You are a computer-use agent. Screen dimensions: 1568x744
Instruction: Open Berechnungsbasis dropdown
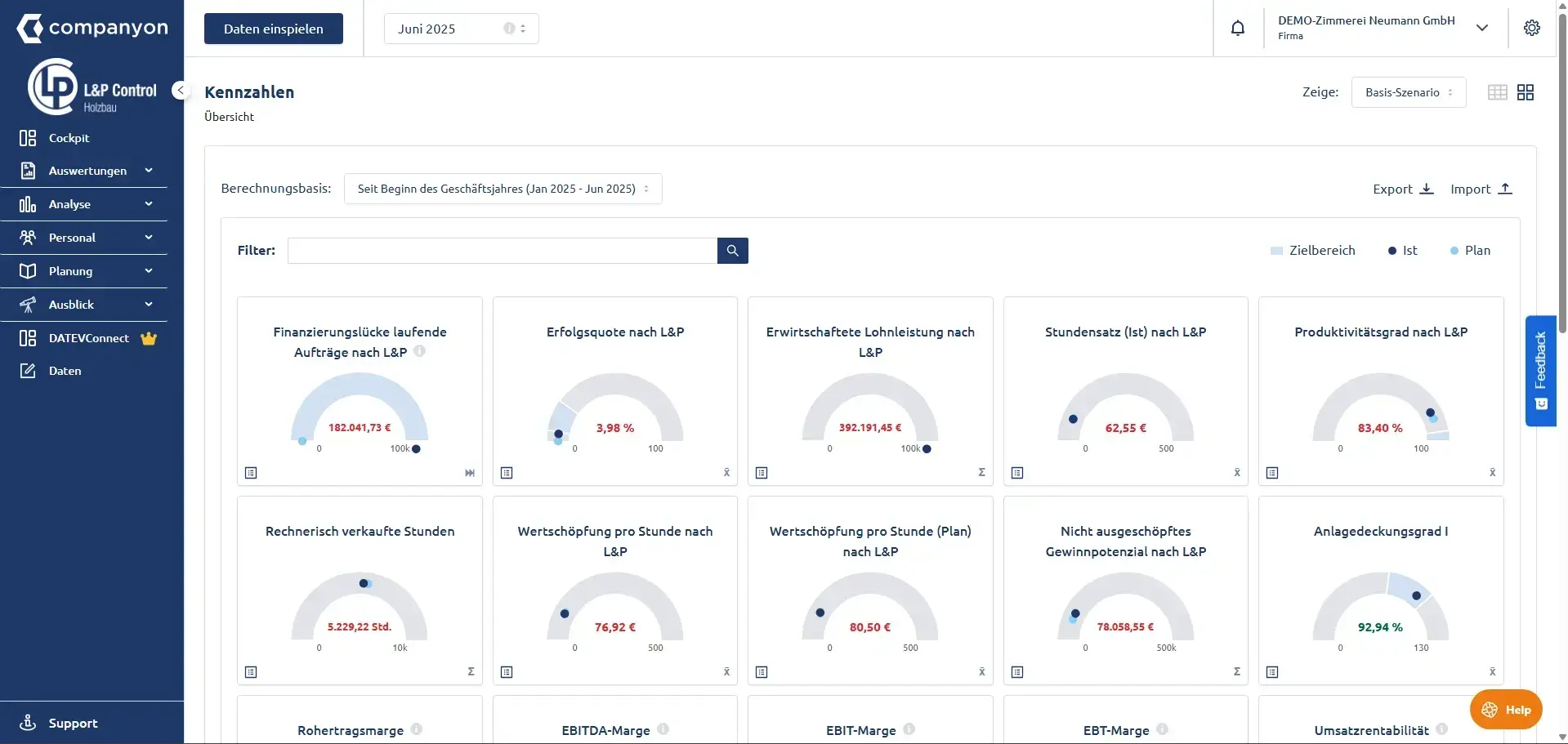click(x=503, y=189)
